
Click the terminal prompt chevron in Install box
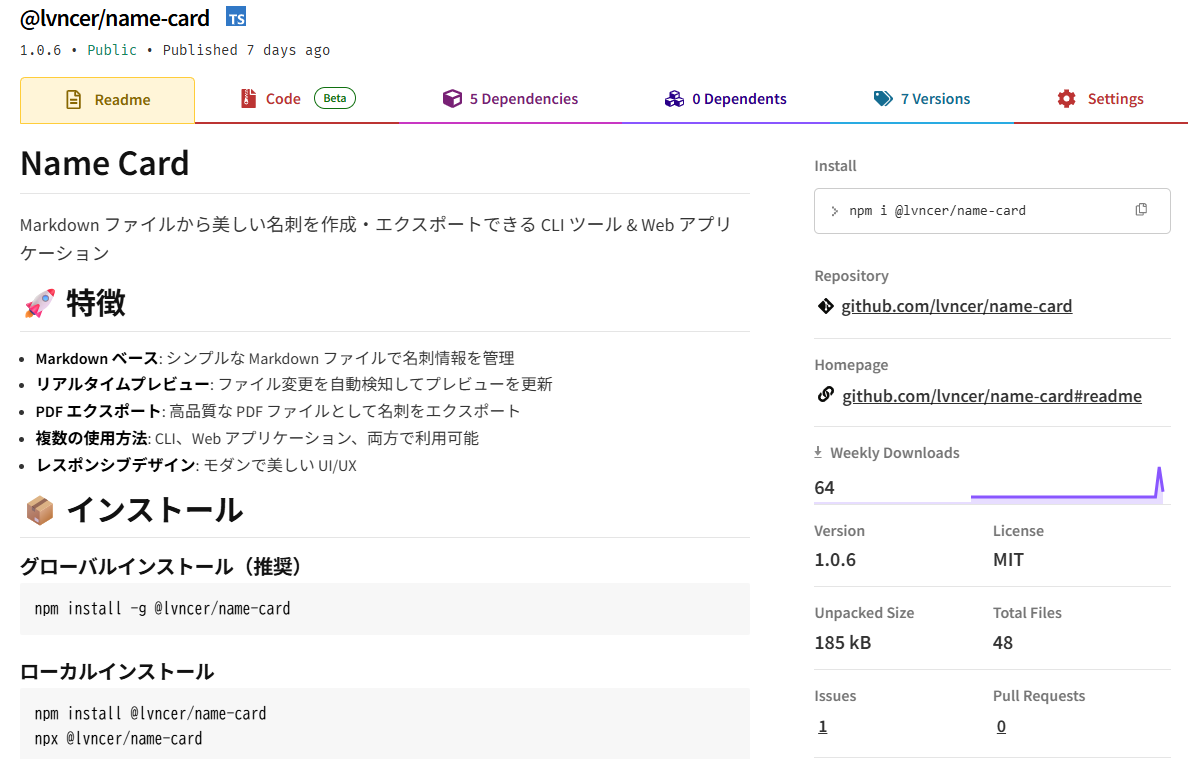(x=835, y=211)
